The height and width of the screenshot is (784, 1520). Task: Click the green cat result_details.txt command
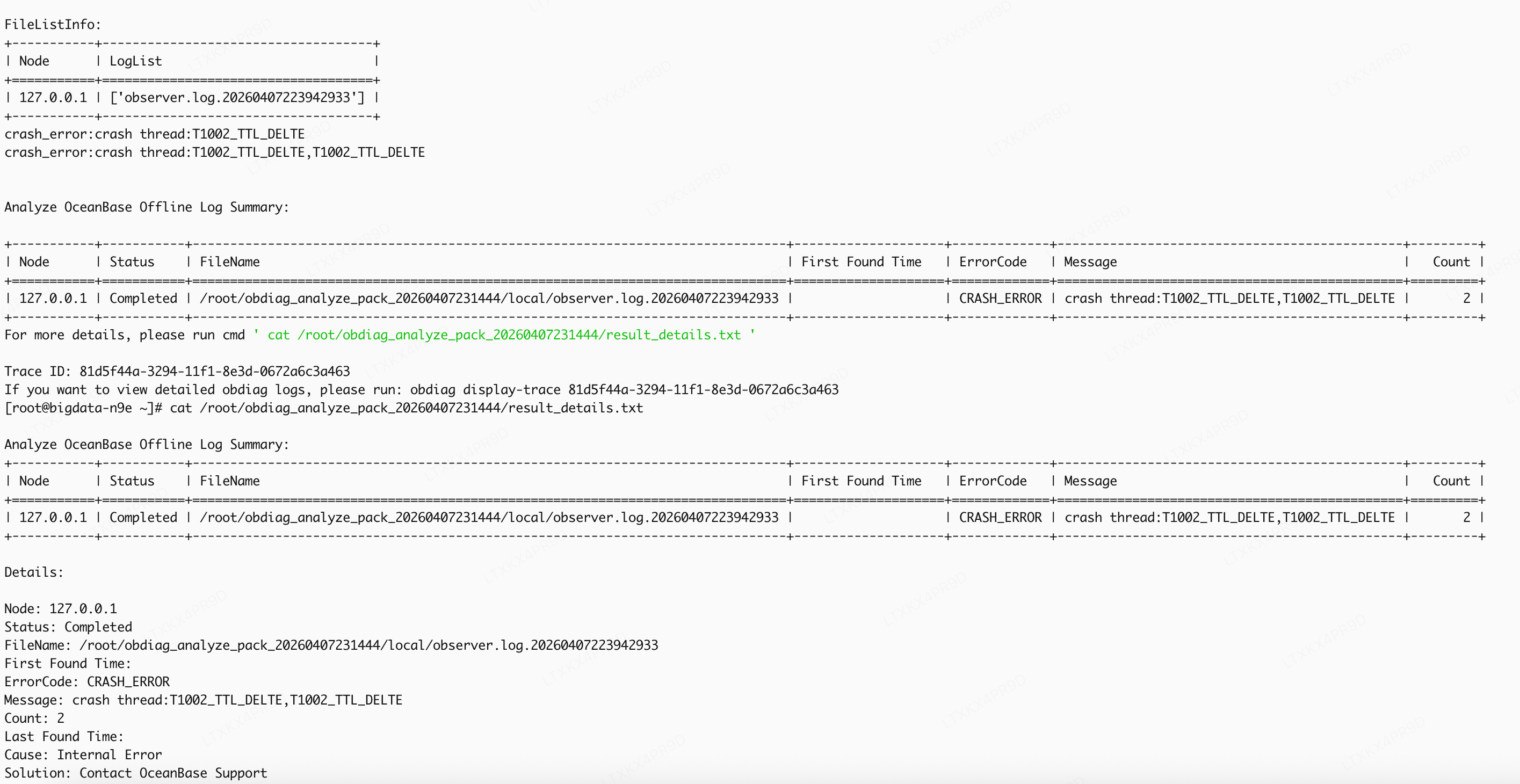[504, 335]
